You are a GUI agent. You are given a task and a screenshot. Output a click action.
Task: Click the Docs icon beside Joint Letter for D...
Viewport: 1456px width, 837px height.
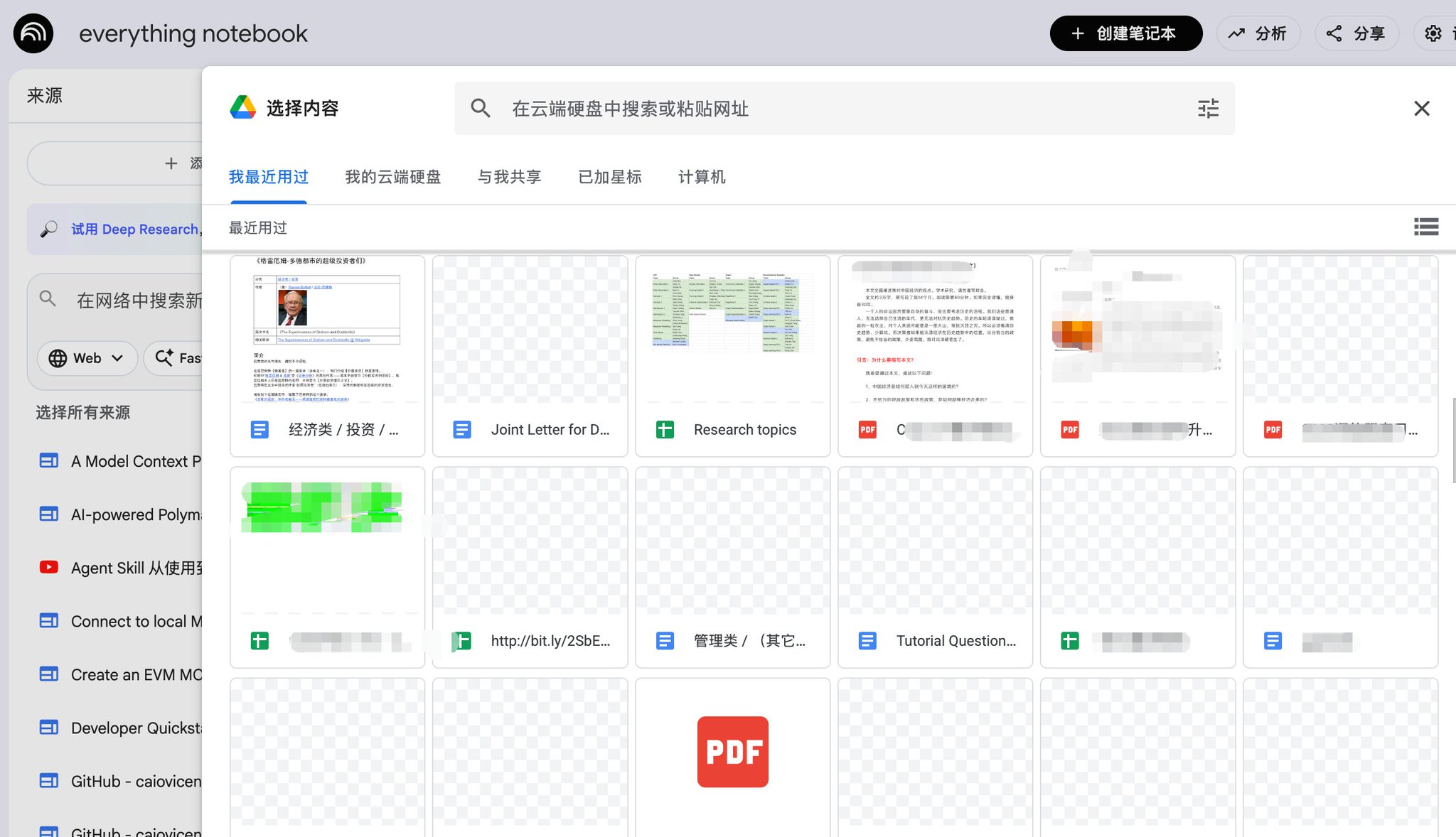[x=462, y=429]
